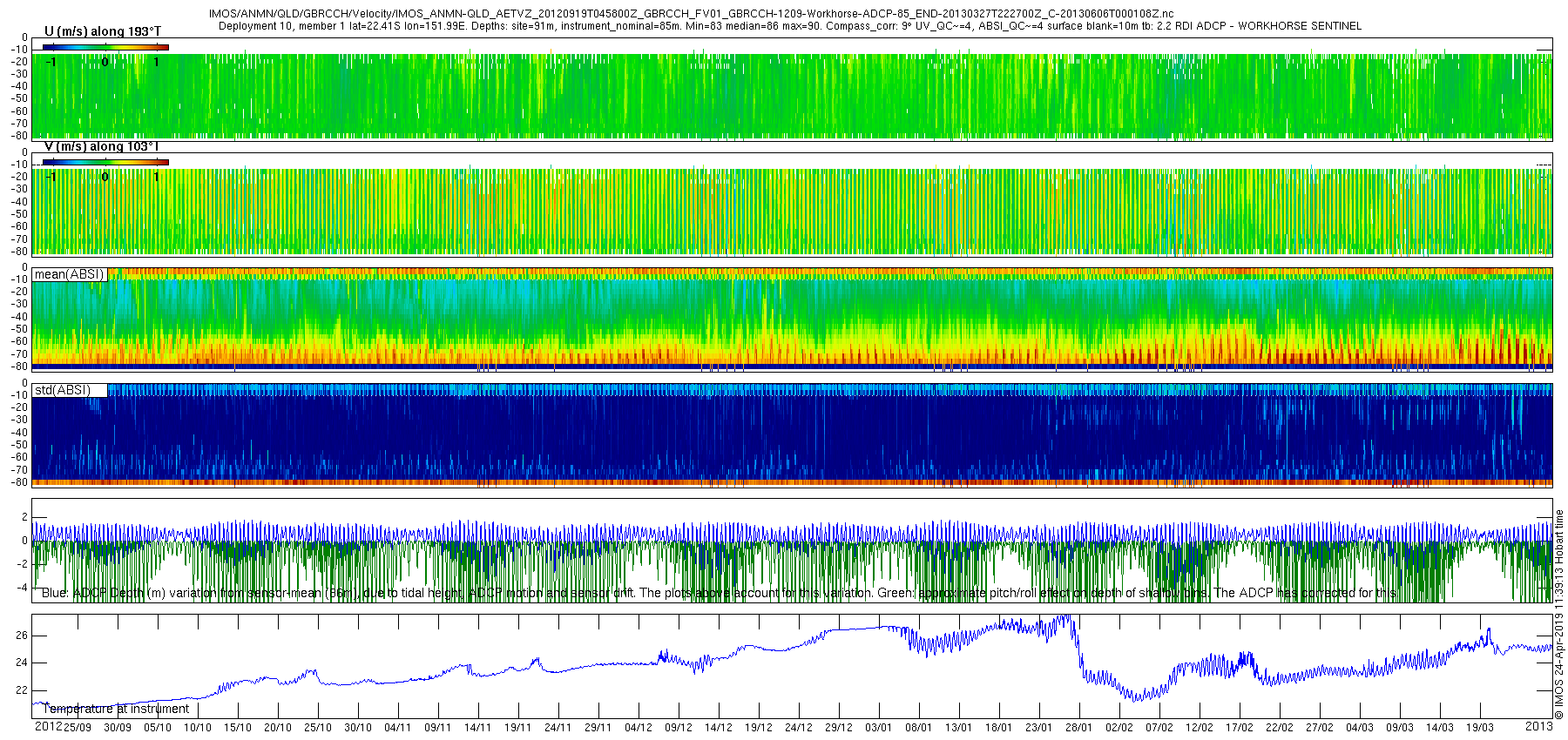This screenshot has height=740, width=1568.
Task: Click the IMOS copyright timestamp text
Action: [1559, 614]
